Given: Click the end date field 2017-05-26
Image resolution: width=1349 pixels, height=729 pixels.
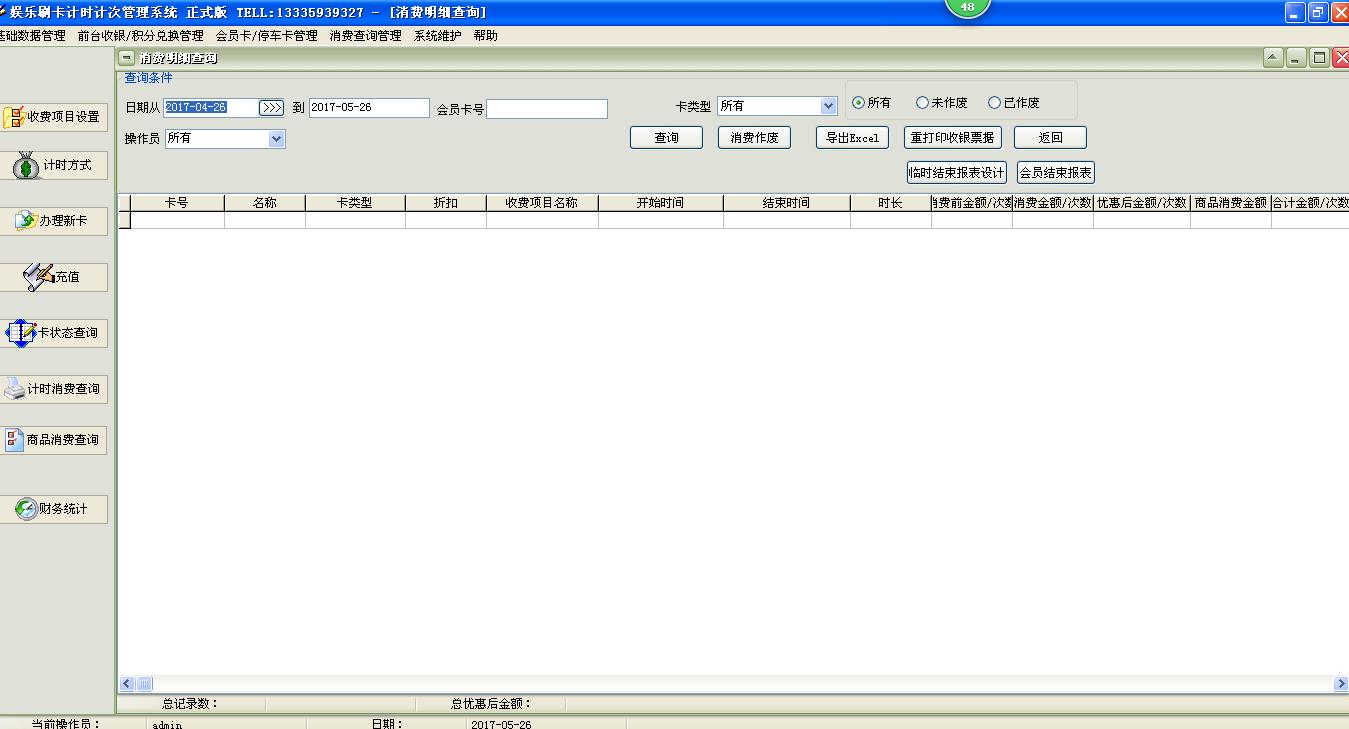Looking at the screenshot, I should (369, 108).
